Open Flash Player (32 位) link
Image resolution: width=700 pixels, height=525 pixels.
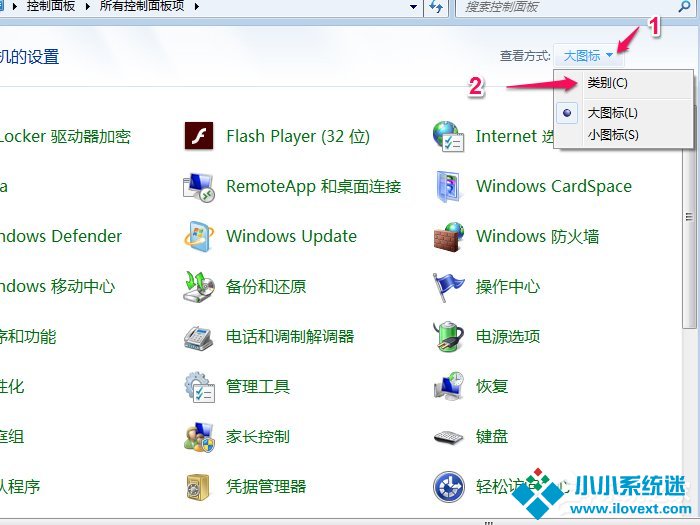pos(298,136)
